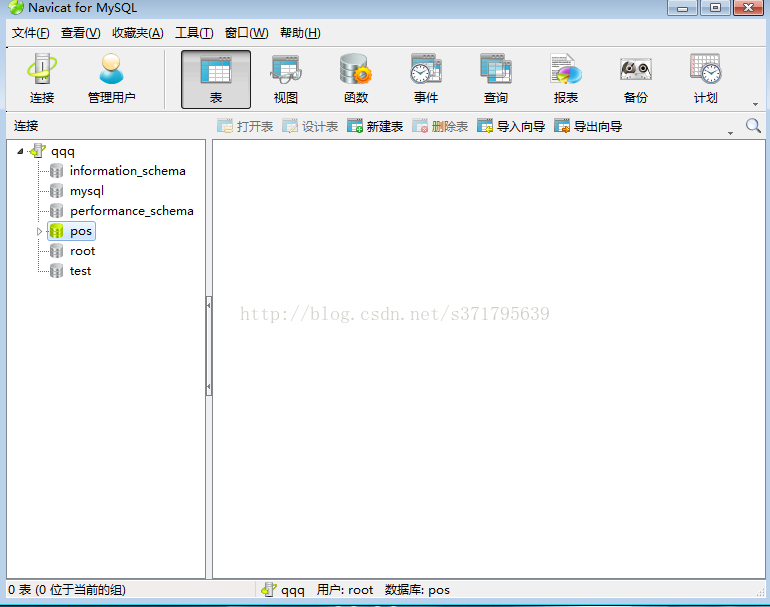Click the green pos database icon

pos(56,231)
